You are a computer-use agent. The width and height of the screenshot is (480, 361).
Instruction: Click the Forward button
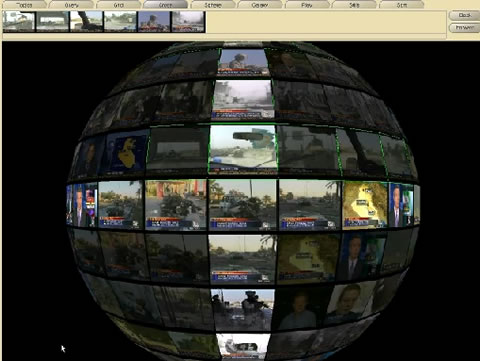click(464, 28)
